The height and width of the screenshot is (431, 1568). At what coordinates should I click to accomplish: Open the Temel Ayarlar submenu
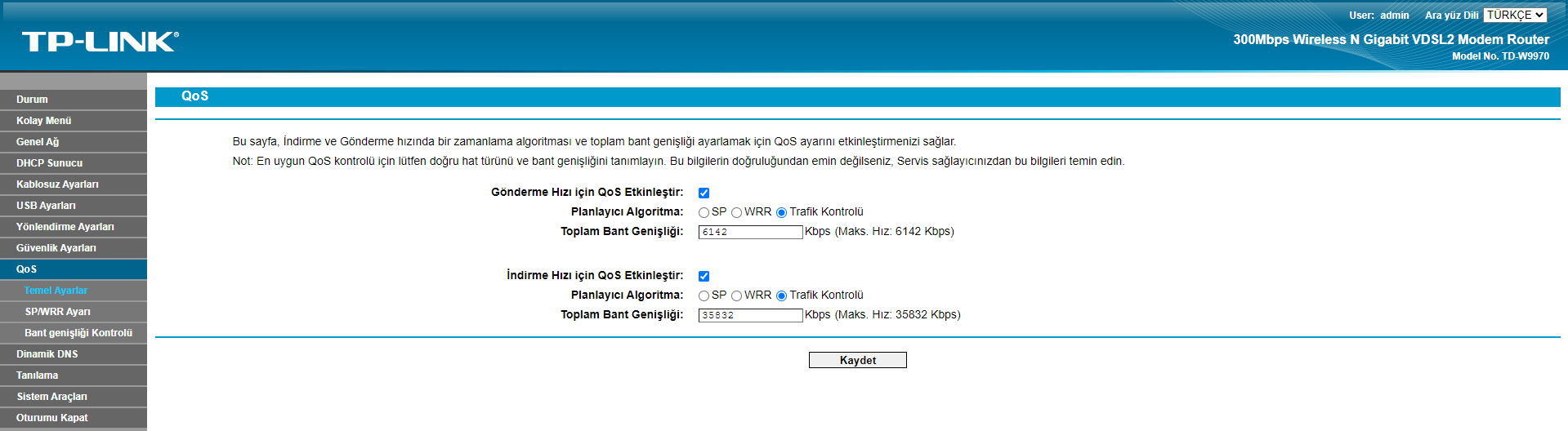click(x=74, y=291)
